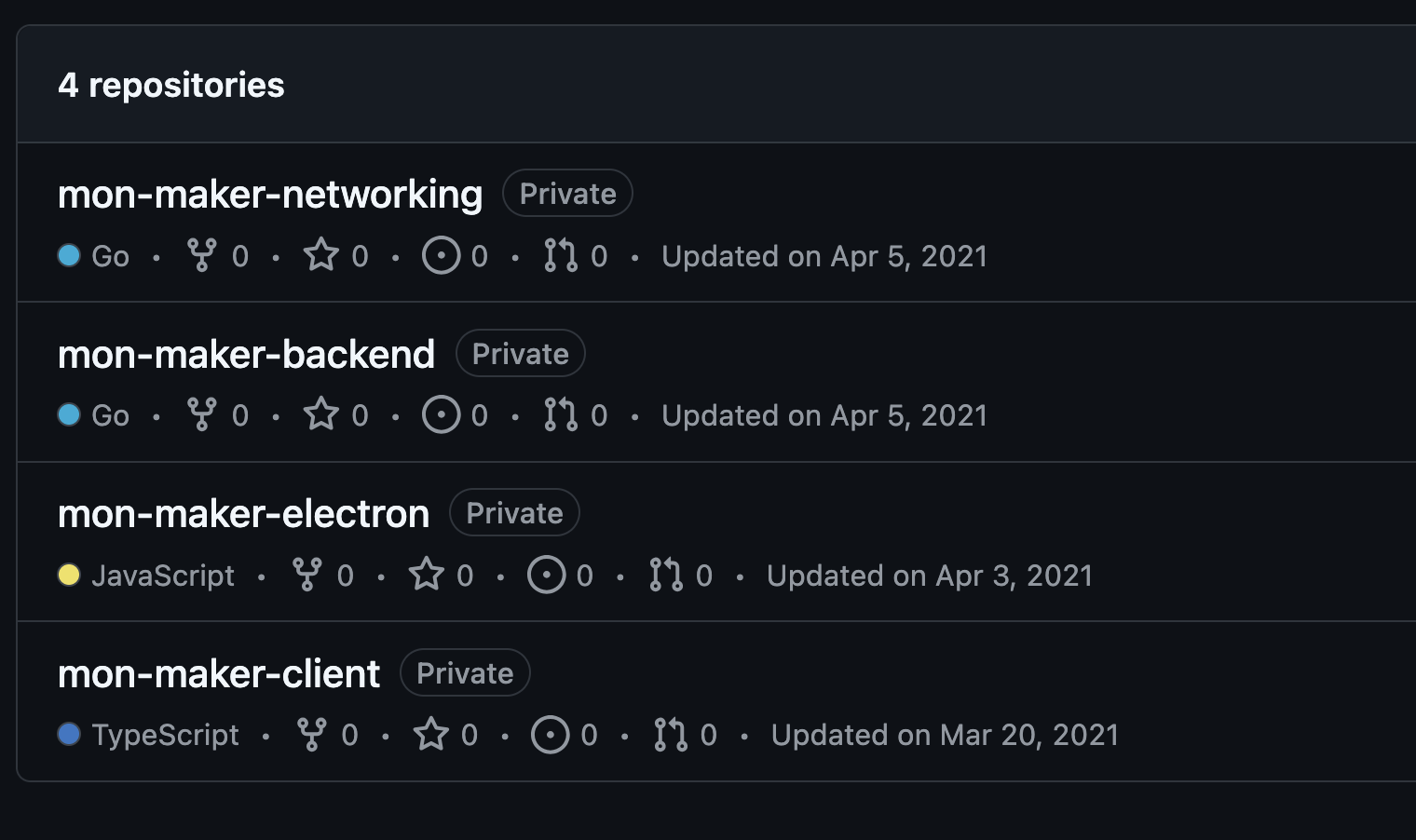Click issues icon of mon-maker-electron
The width and height of the screenshot is (1416, 840).
pyautogui.click(x=546, y=576)
